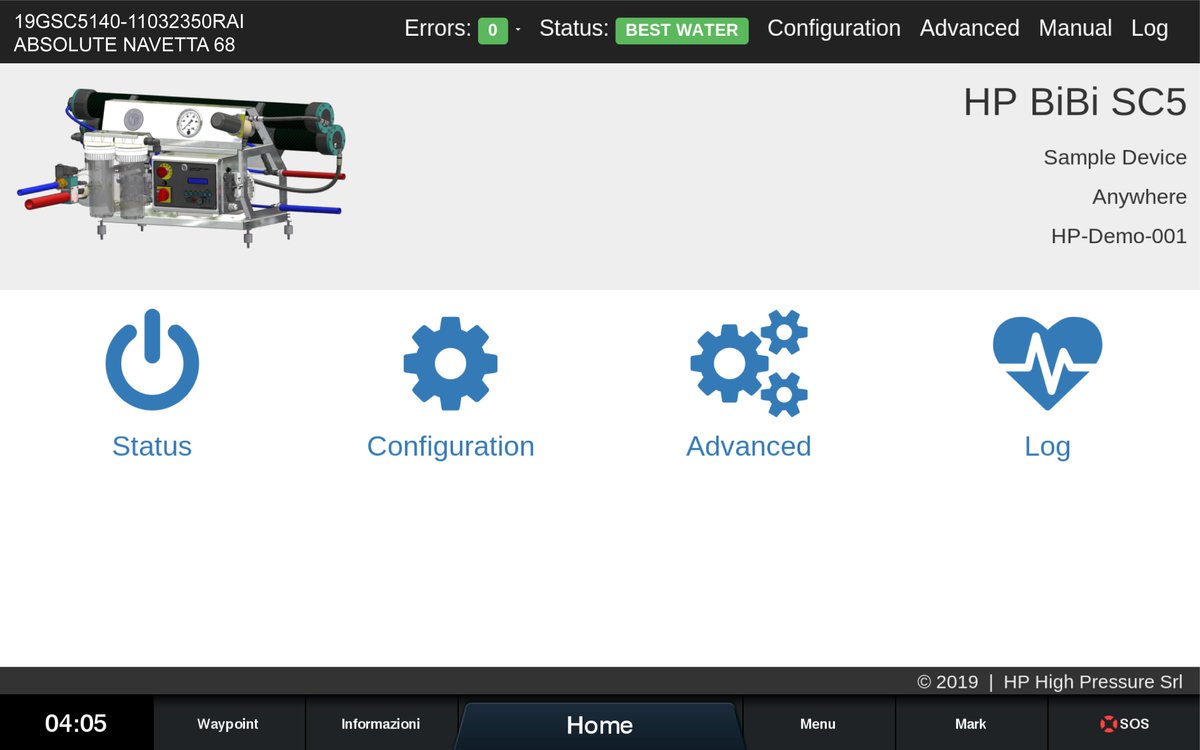Select the Waypoint button in bottom bar
The width and height of the screenshot is (1200, 750).
pyautogui.click(x=228, y=724)
